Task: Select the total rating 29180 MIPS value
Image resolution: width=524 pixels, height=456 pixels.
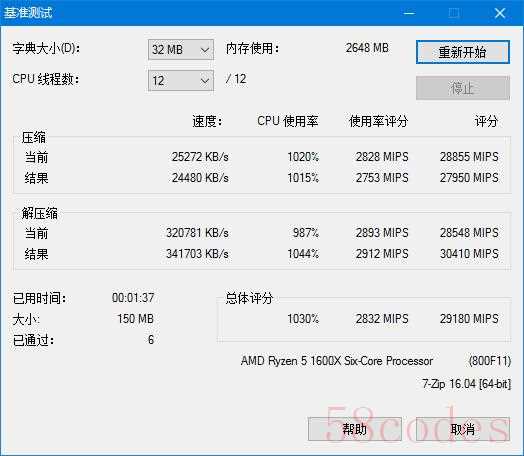Action: [469, 319]
